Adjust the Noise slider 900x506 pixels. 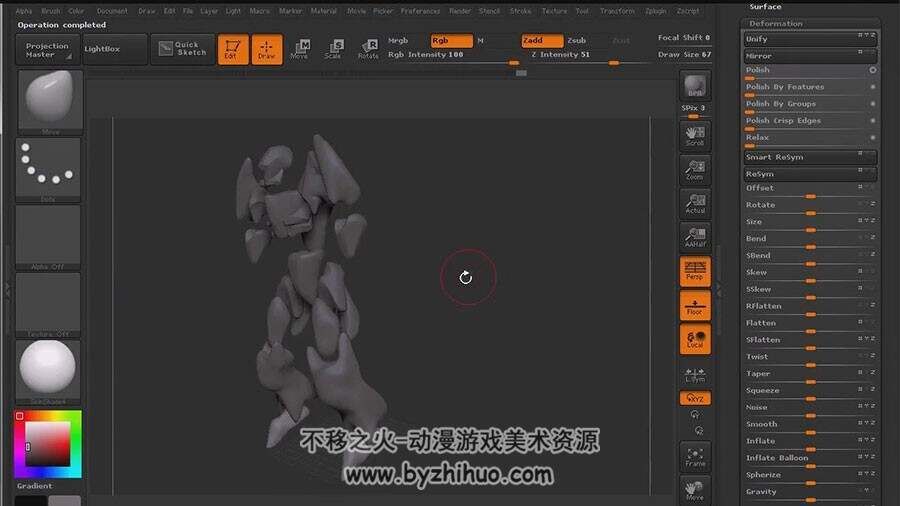tap(810, 409)
